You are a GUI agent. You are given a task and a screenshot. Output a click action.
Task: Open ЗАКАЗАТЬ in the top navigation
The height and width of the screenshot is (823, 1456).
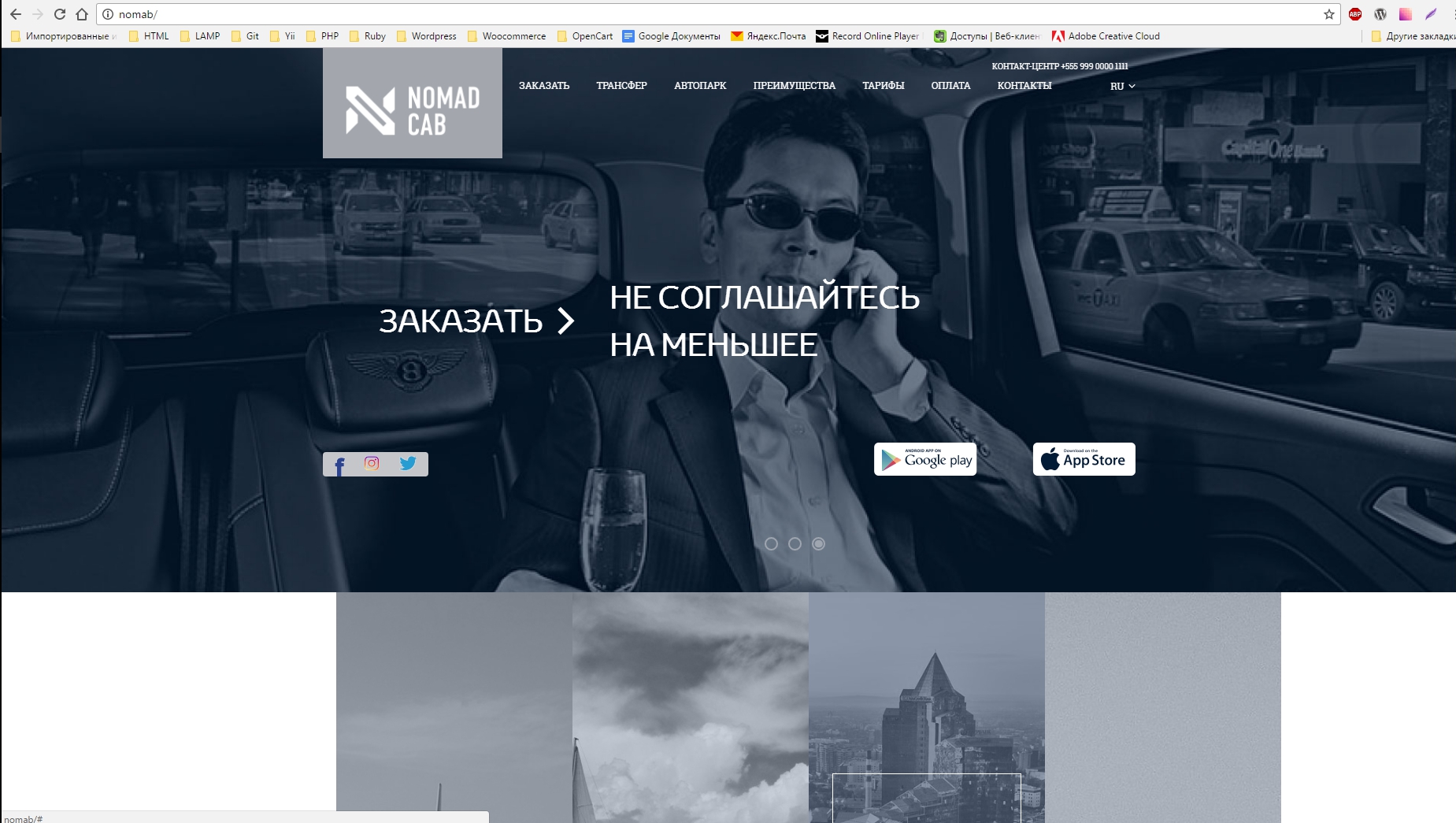tap(544, 86)
